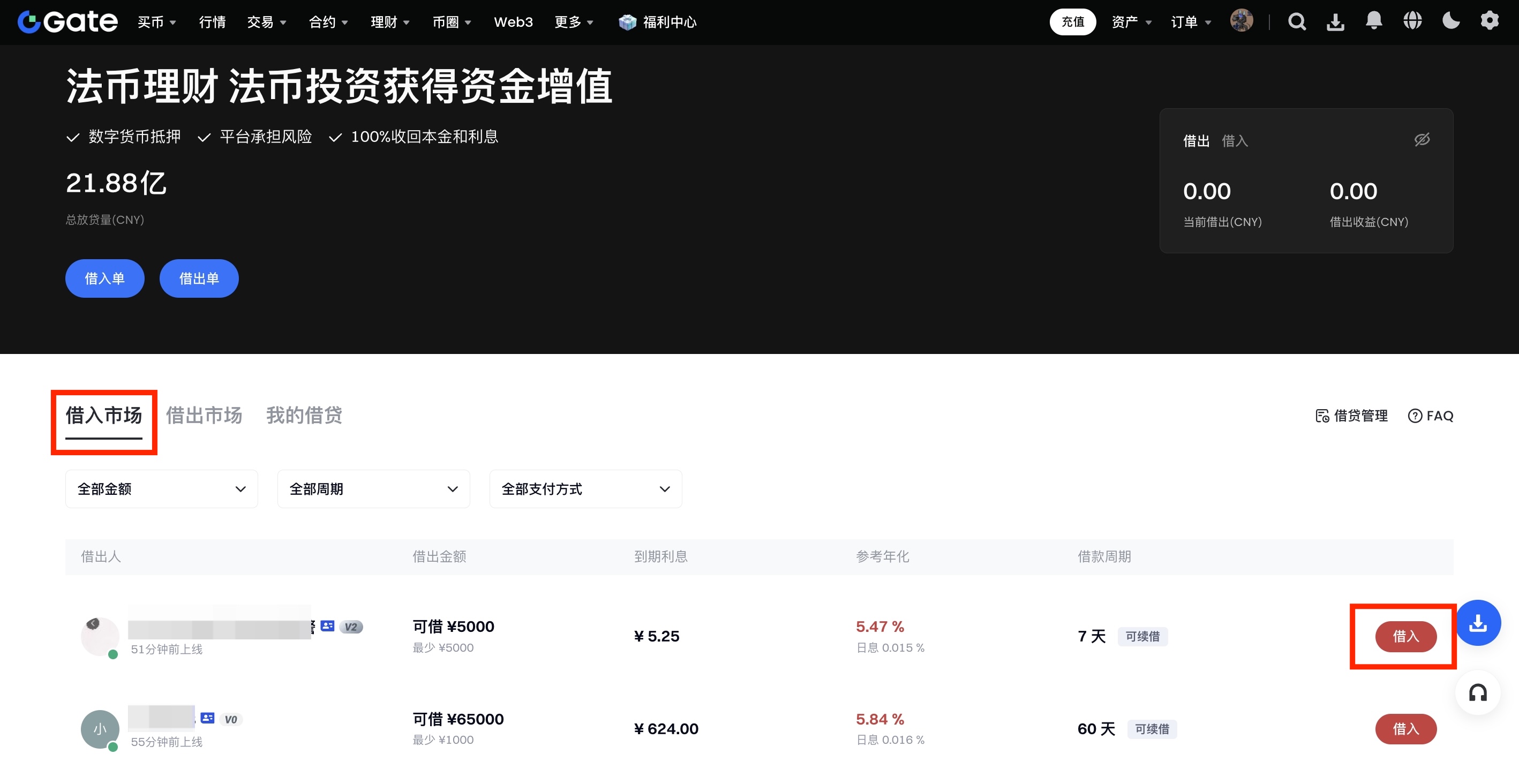Viewport: 1519px width, 784px height.
Task: Click the Gate logo icon
Action: [x=28, y=22]
